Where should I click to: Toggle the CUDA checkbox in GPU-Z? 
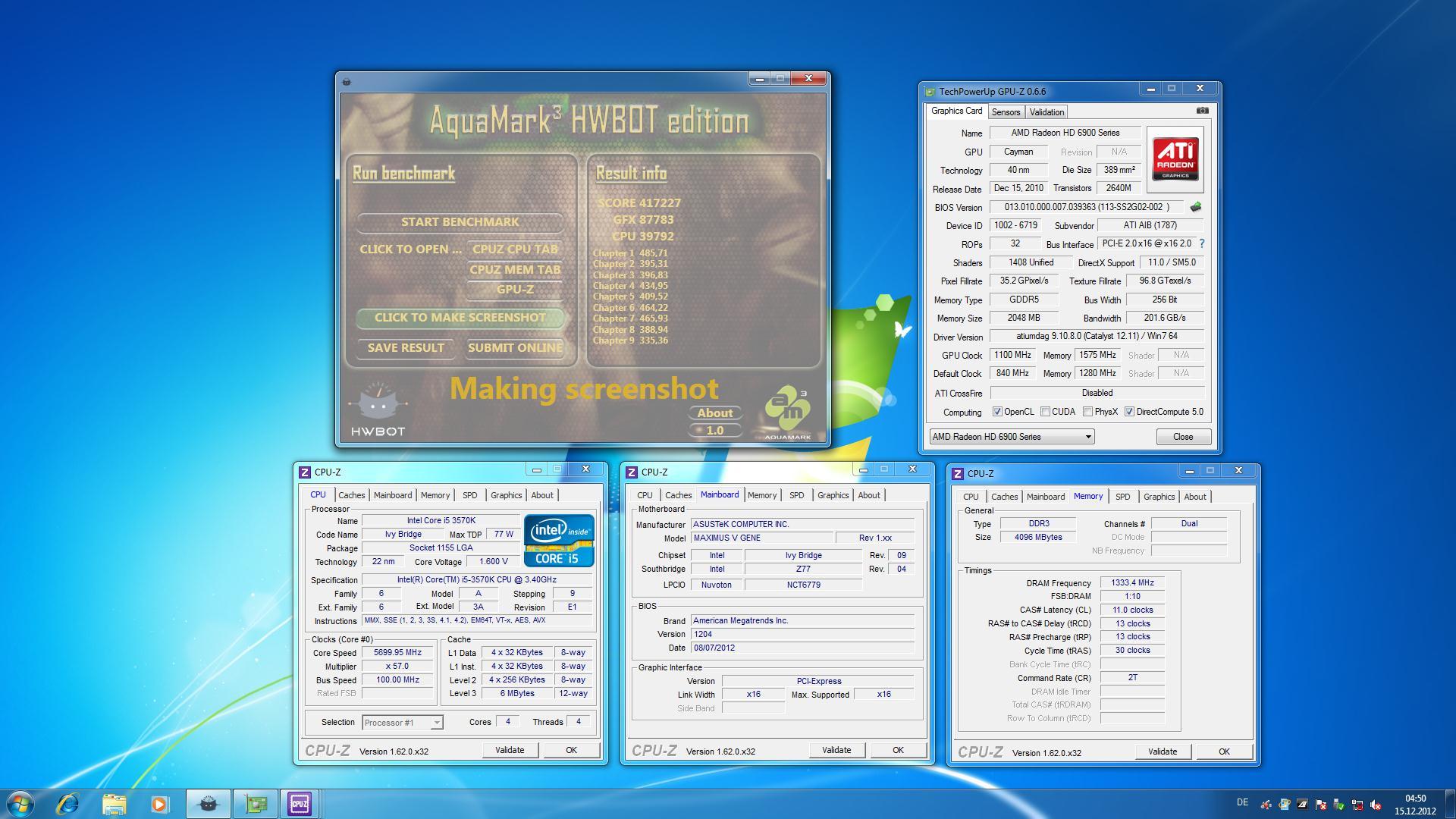click(1045, 412)
